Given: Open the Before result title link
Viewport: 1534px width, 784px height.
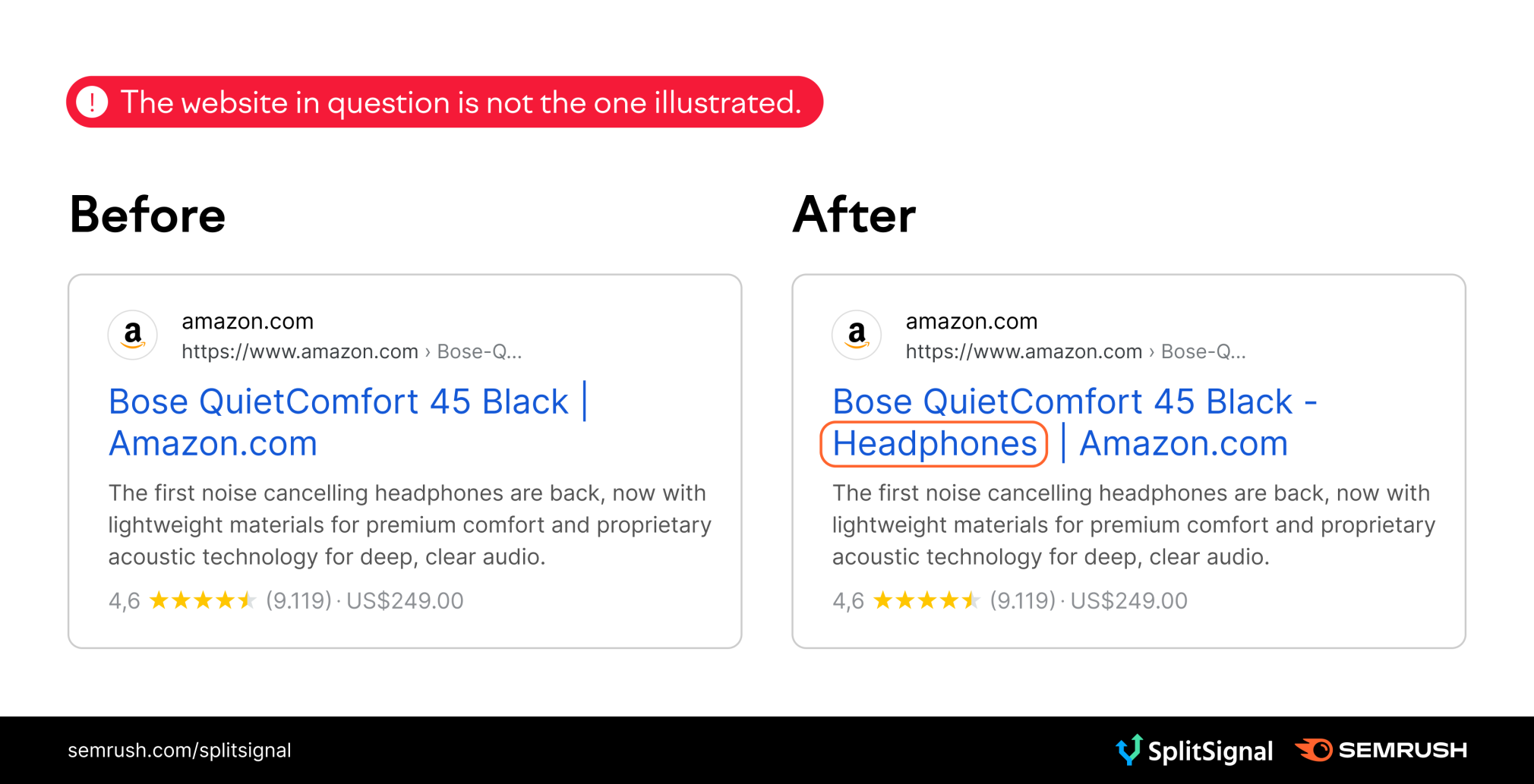Looking at the screenshot, I should [338, 402].
